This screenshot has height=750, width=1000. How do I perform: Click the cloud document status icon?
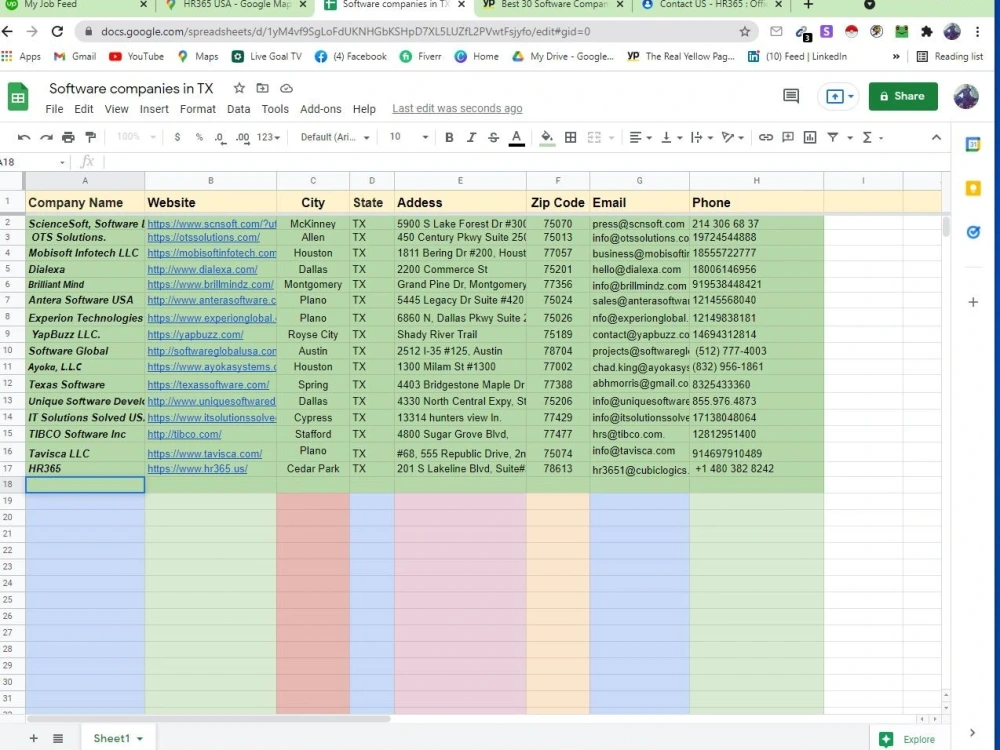pyautogui.click(x=286, y=88)
